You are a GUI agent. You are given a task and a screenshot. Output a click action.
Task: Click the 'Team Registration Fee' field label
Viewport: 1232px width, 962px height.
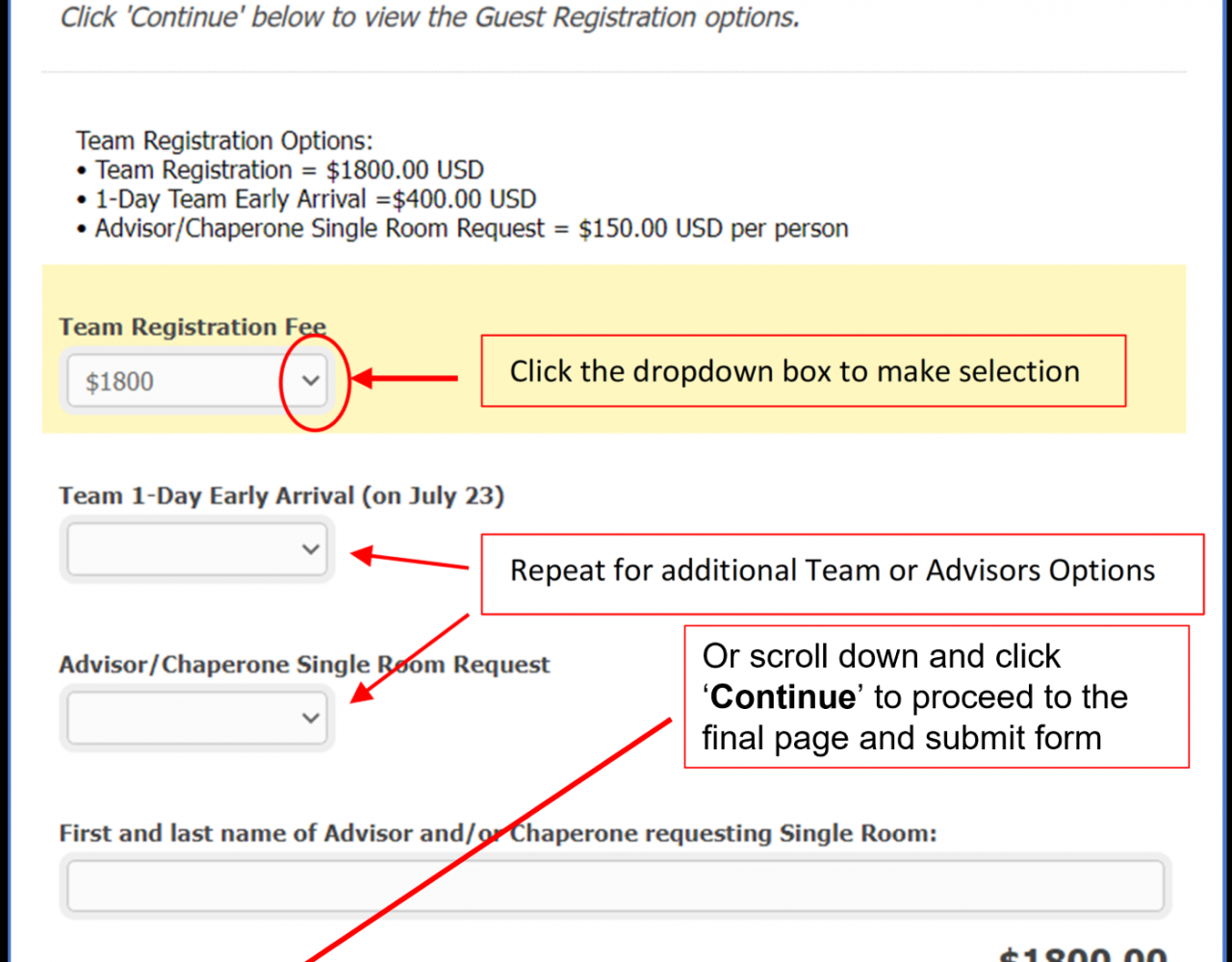(x=192, y=327)
